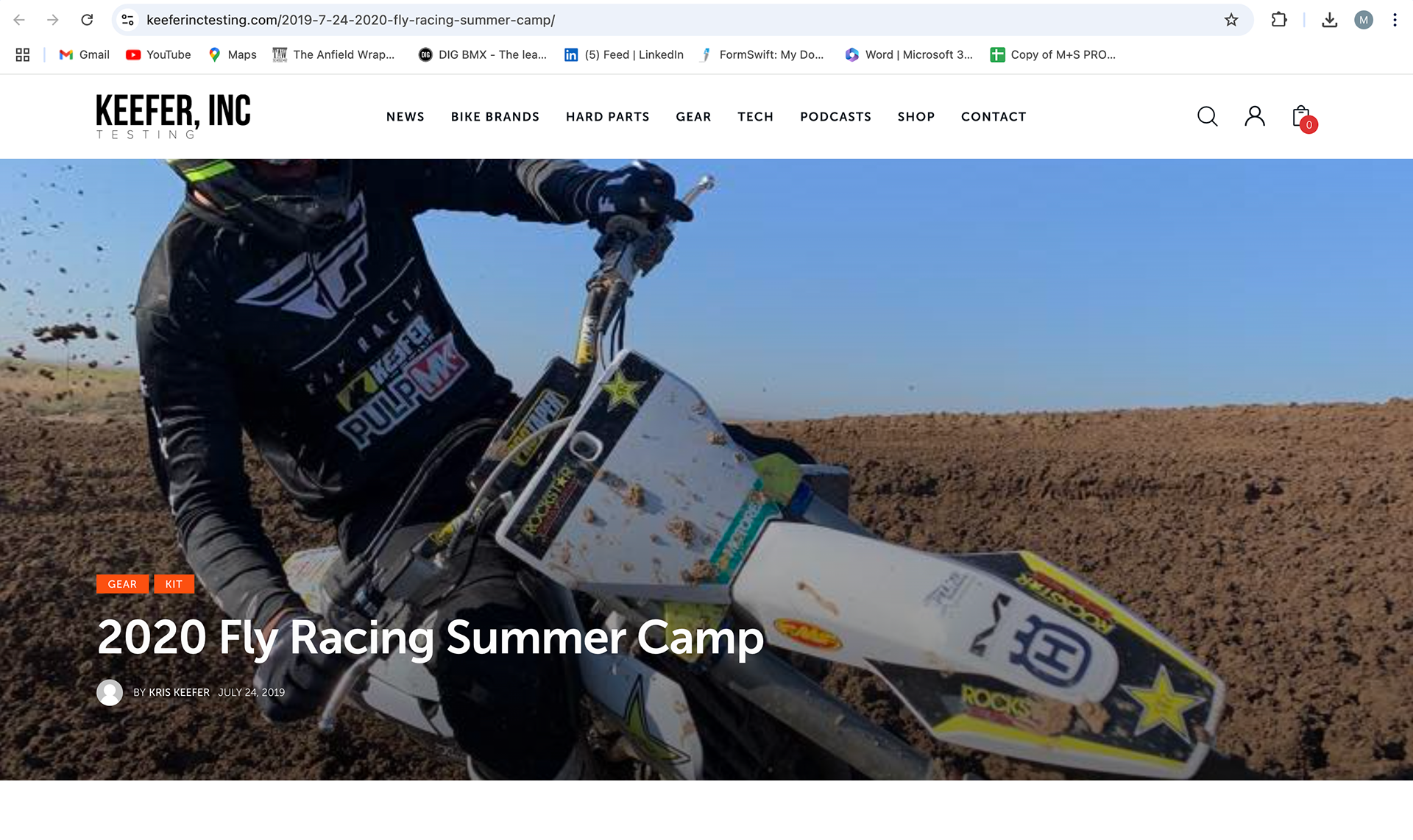Open the browser extensions puzzle icon
Image resolution: width=1413 pixels, height=840 pixels.
(1279, 20)
